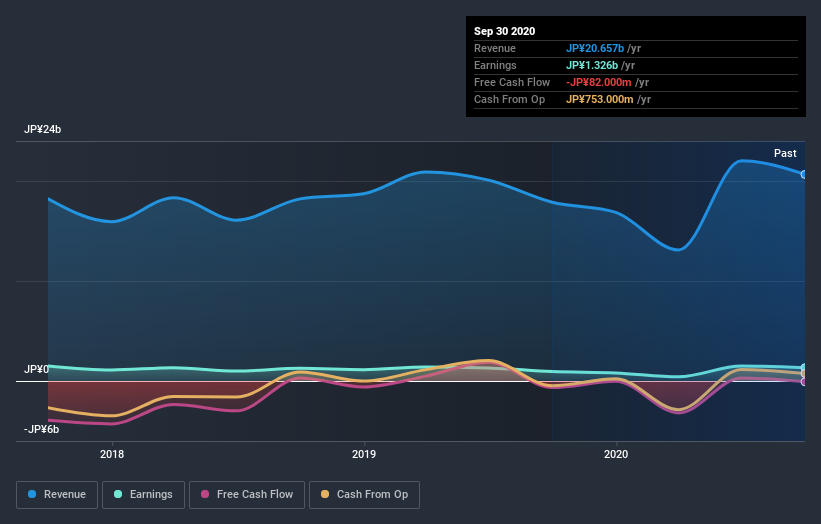Click the -JP¥6b y-axis label
Viewport: 821px width, 524px height.
(x=41, y=429)
